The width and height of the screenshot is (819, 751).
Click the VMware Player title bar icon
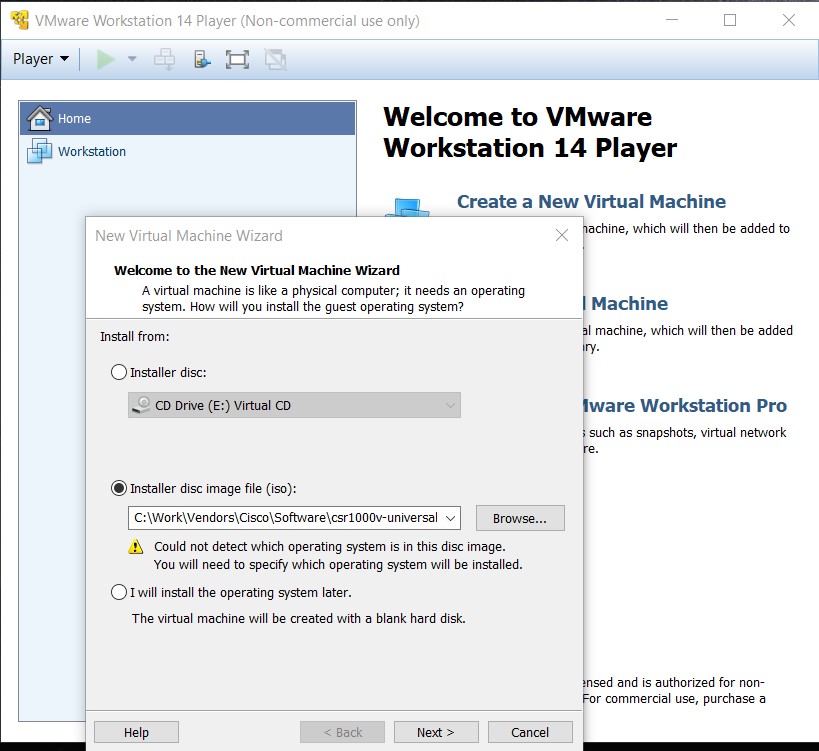pos(19,20)
